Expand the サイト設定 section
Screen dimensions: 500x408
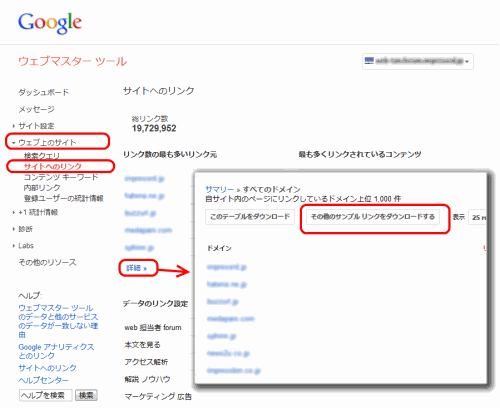coord(36,126)
